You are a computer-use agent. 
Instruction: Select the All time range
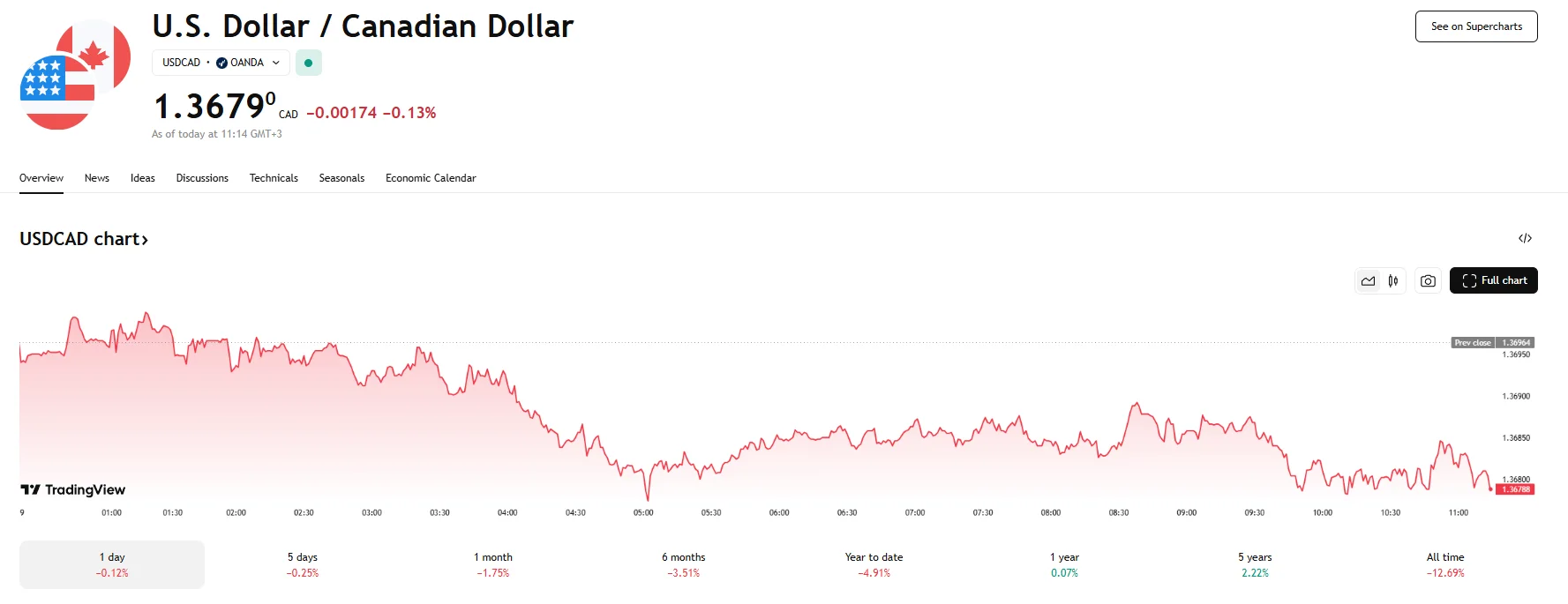click(1444, 564)
